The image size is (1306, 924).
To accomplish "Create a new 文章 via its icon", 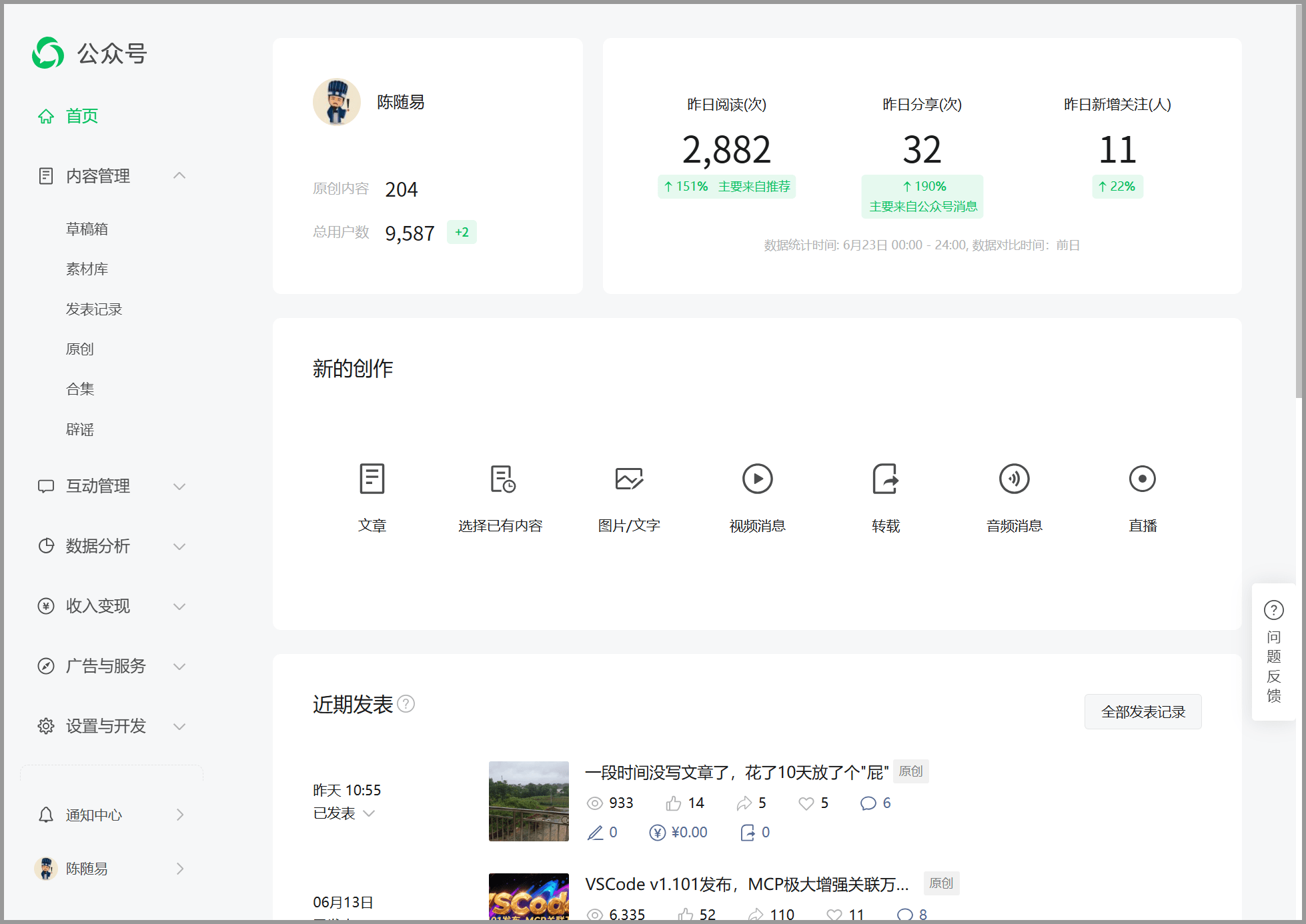I will (372, 479).
